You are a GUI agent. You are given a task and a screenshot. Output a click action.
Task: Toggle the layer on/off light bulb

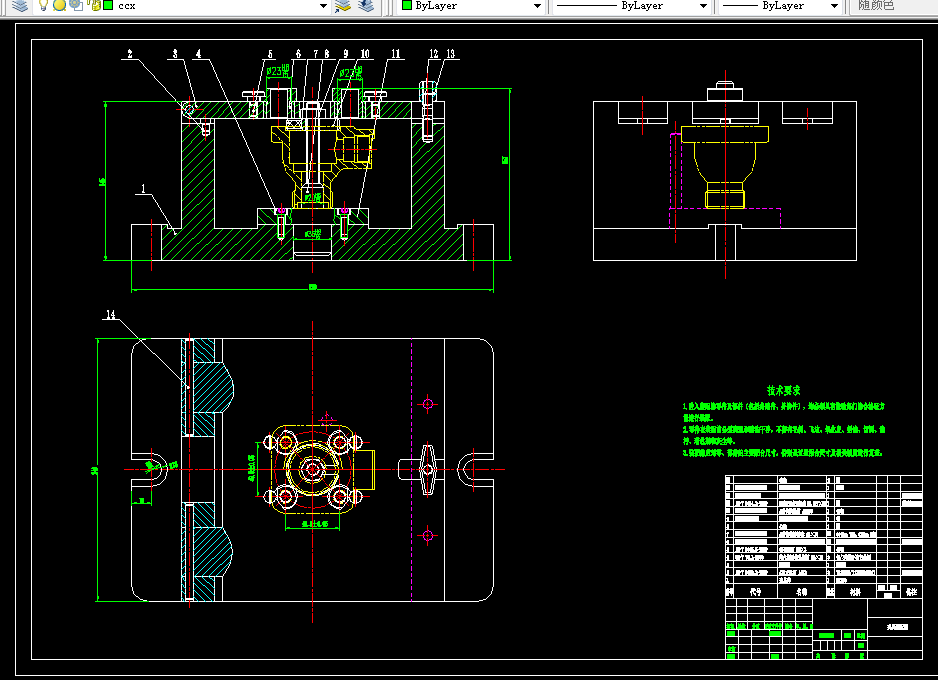pyautogui.click(x=43, y=5)
